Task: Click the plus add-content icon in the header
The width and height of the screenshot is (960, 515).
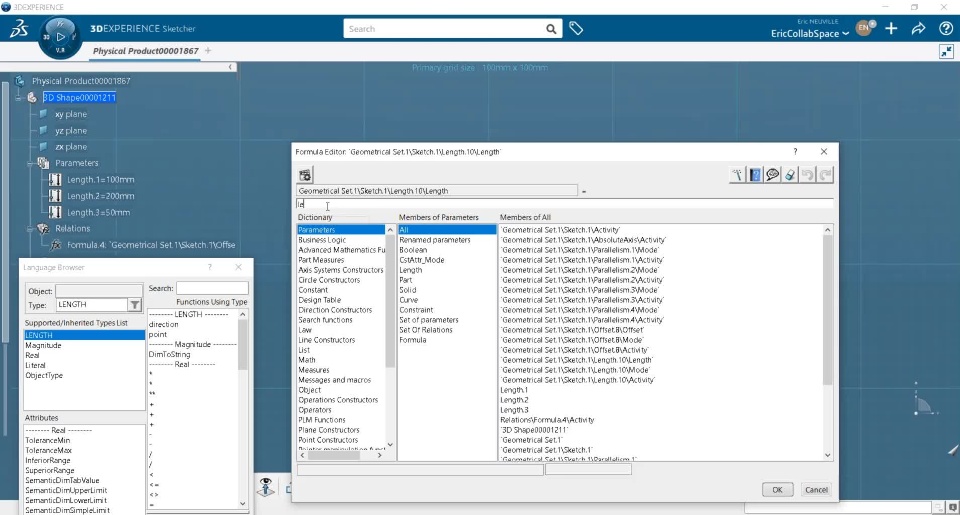Action: click(891, 28)
